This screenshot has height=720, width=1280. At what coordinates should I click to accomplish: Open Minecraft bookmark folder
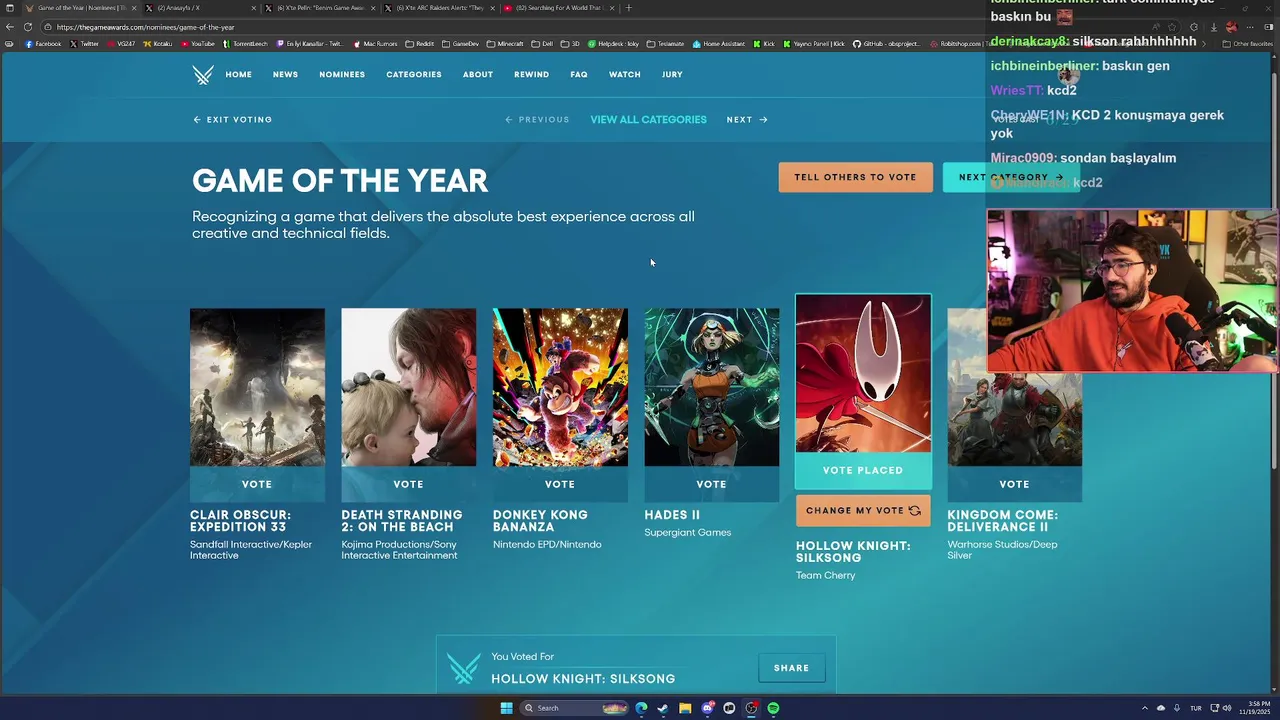tap(505, 44)
